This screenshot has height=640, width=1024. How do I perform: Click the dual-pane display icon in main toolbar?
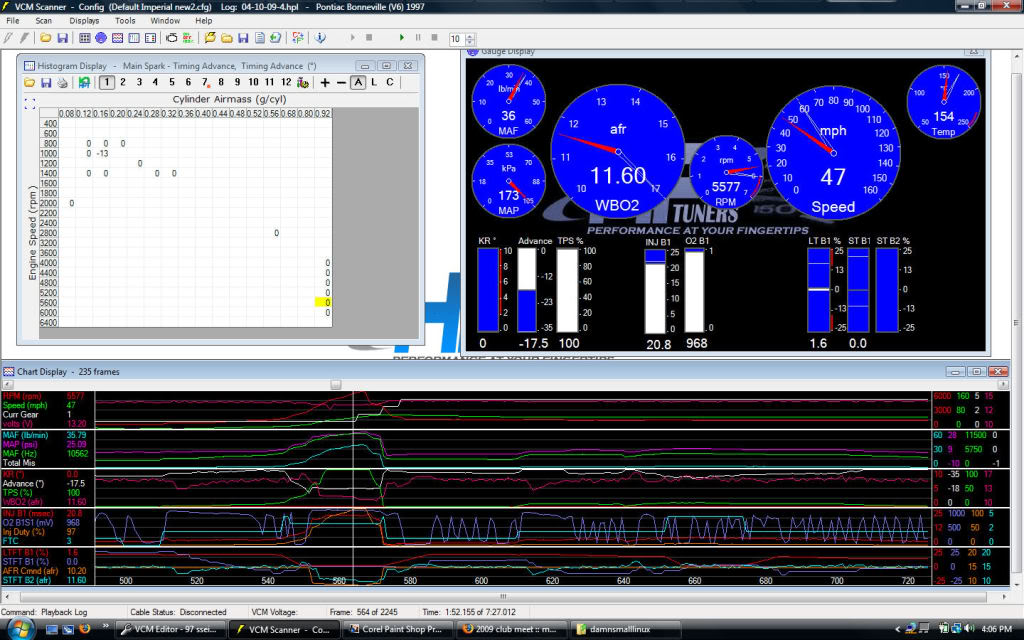[x=150, y=38]
